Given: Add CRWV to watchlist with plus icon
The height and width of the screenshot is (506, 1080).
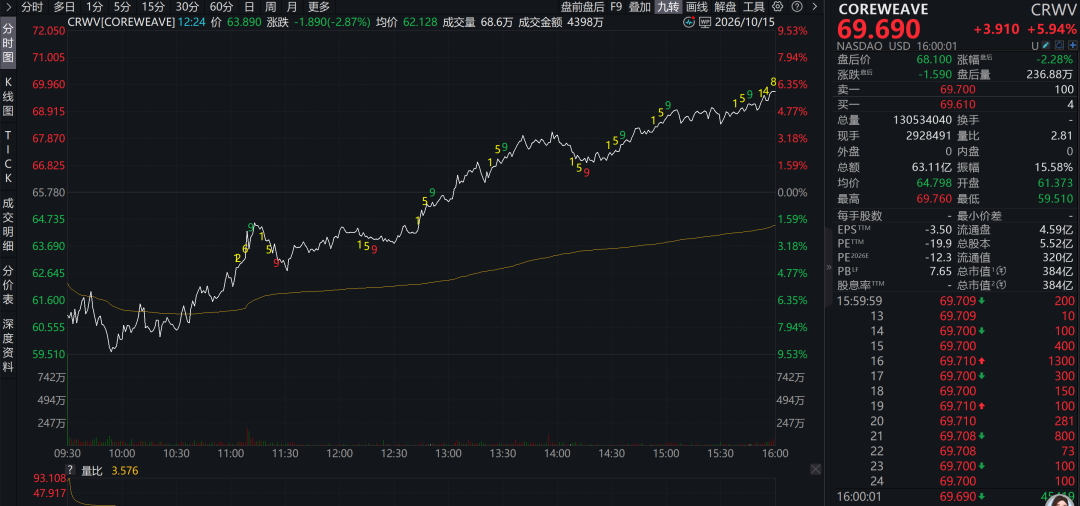Looking at the screenshot, I should [1072, 45].
